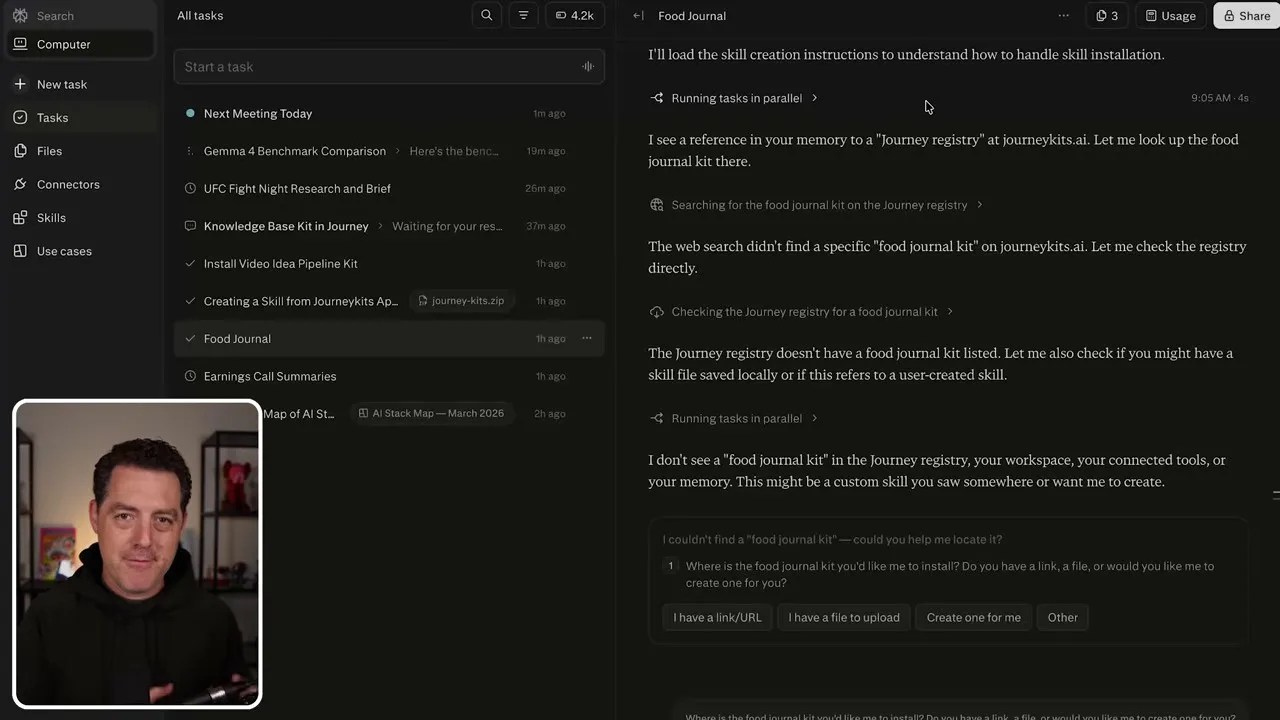The height and width of the screenshot is (720, 1280).
Task: Open the Earnings Call Summaries task
Action: 389,376
